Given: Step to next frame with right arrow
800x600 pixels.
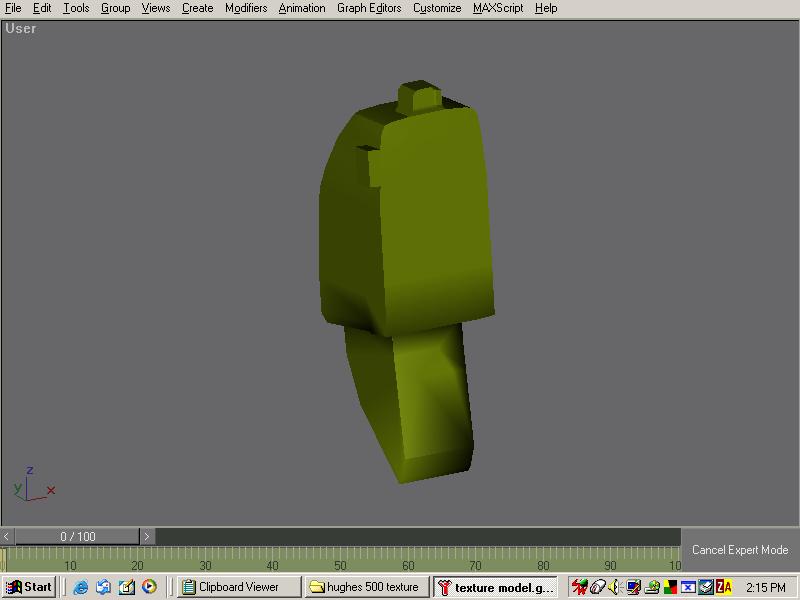Looking at the screenshot, I should click(x=147, y=537).
